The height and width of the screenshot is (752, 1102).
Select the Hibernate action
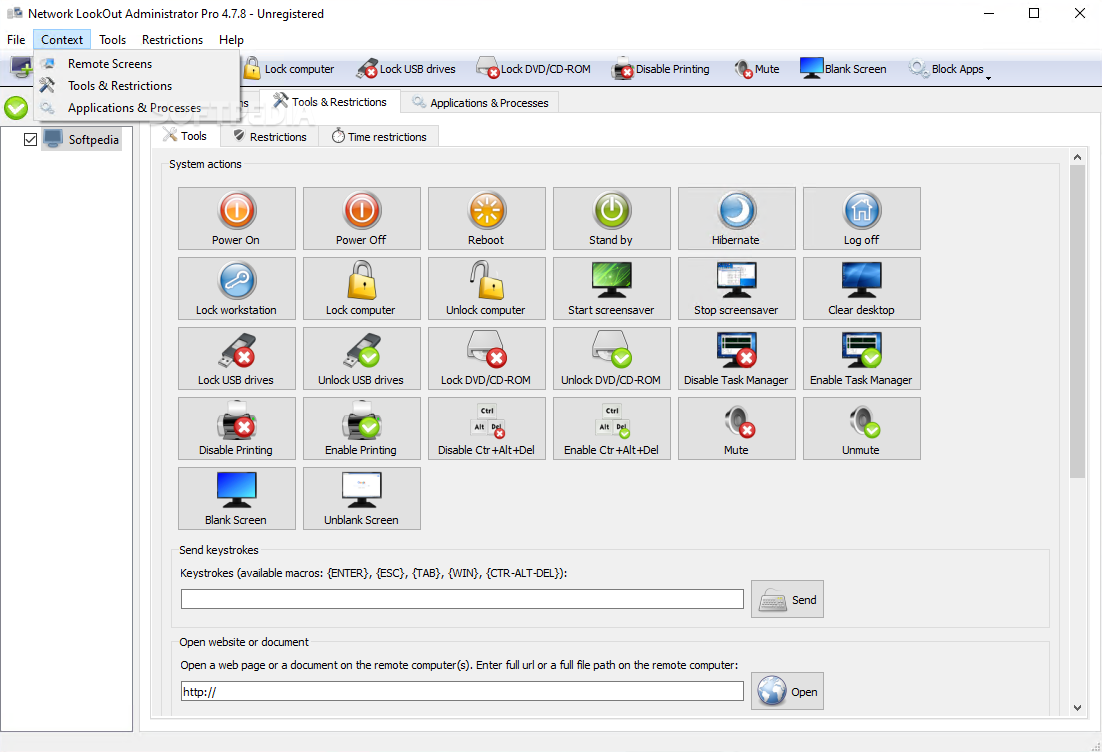tap(737, 218)
